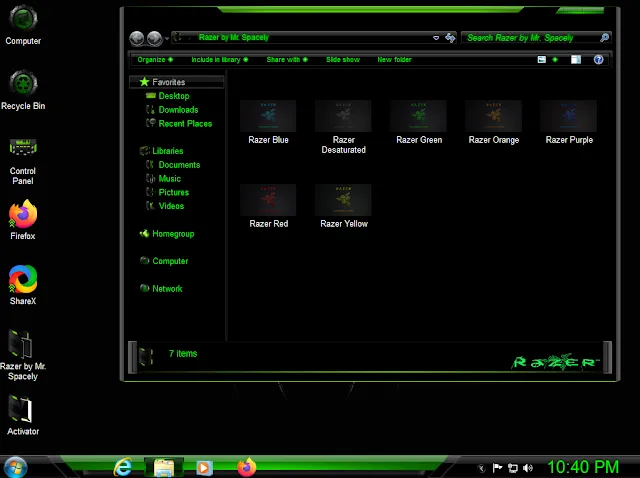Select the Razer Orange thumbnail
Image resolution: width=640 pixels, height=478 pixels.
tap(493, 122)
